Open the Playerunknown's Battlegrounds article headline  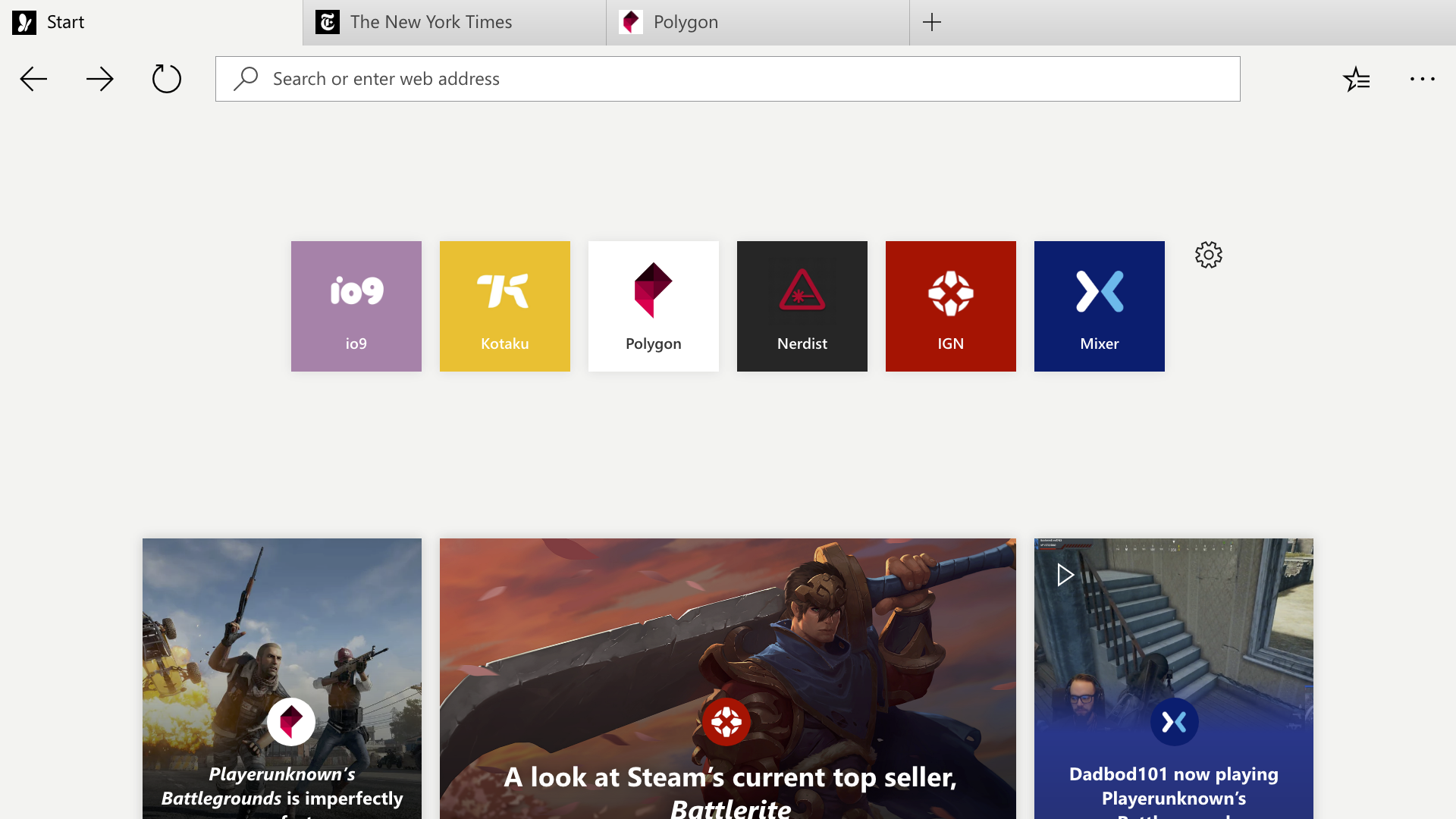(282, 791)
